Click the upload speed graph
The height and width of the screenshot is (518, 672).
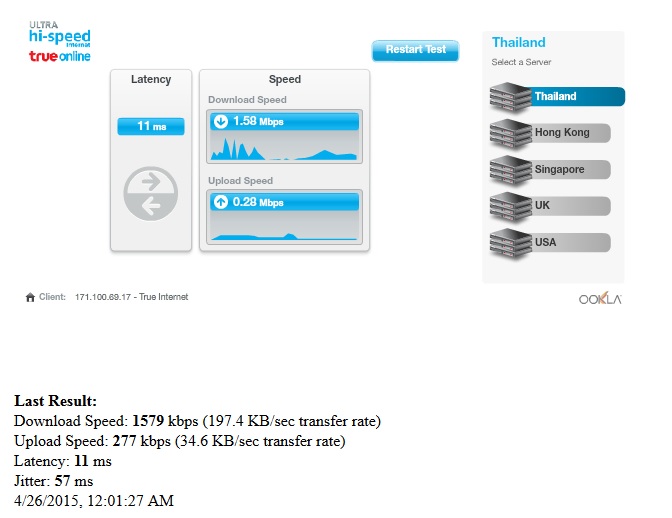click(x=284, y=226)
